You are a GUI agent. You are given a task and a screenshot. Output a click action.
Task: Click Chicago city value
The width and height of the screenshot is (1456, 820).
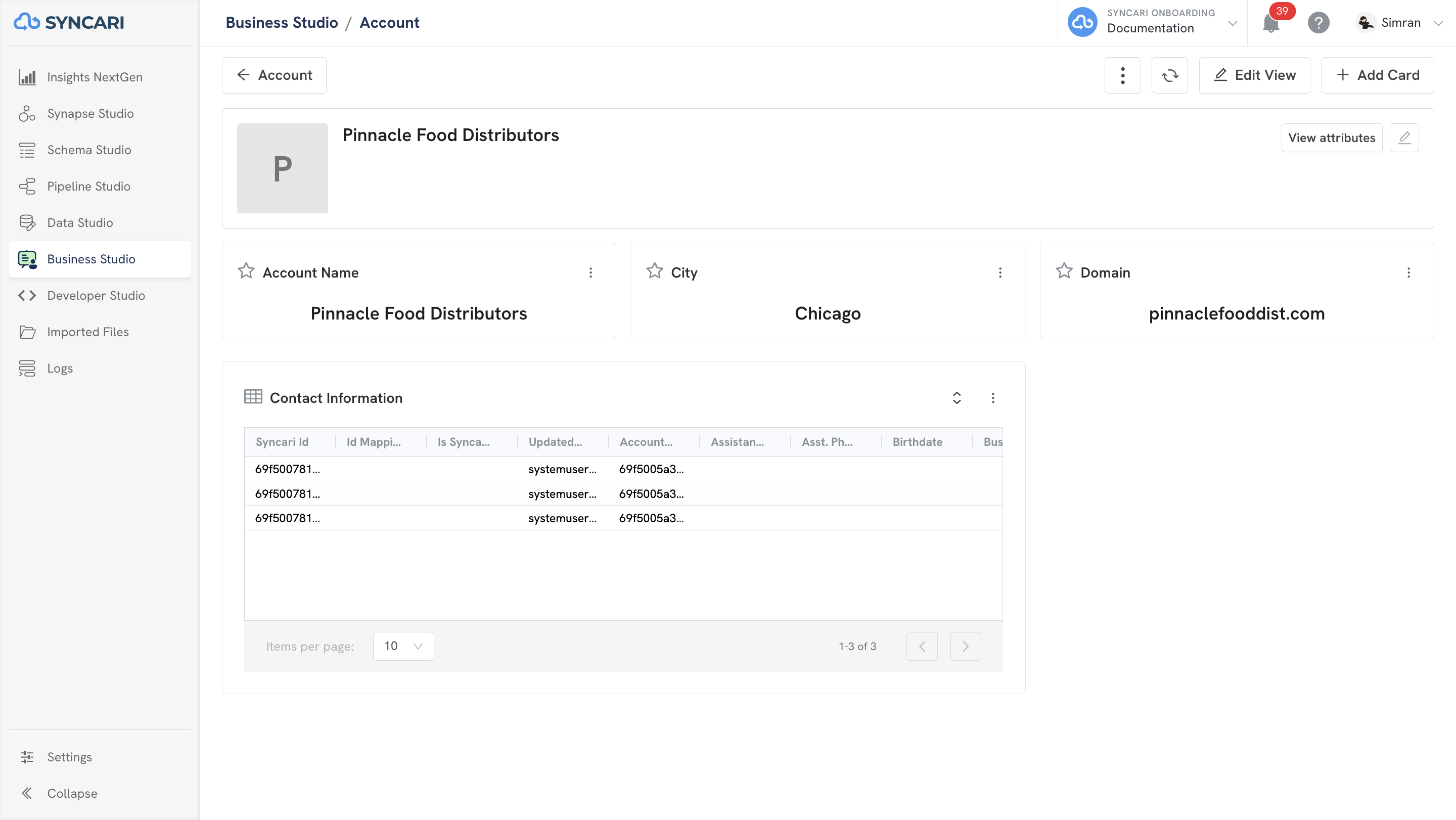pyautogui.click(x=828, y=313)
